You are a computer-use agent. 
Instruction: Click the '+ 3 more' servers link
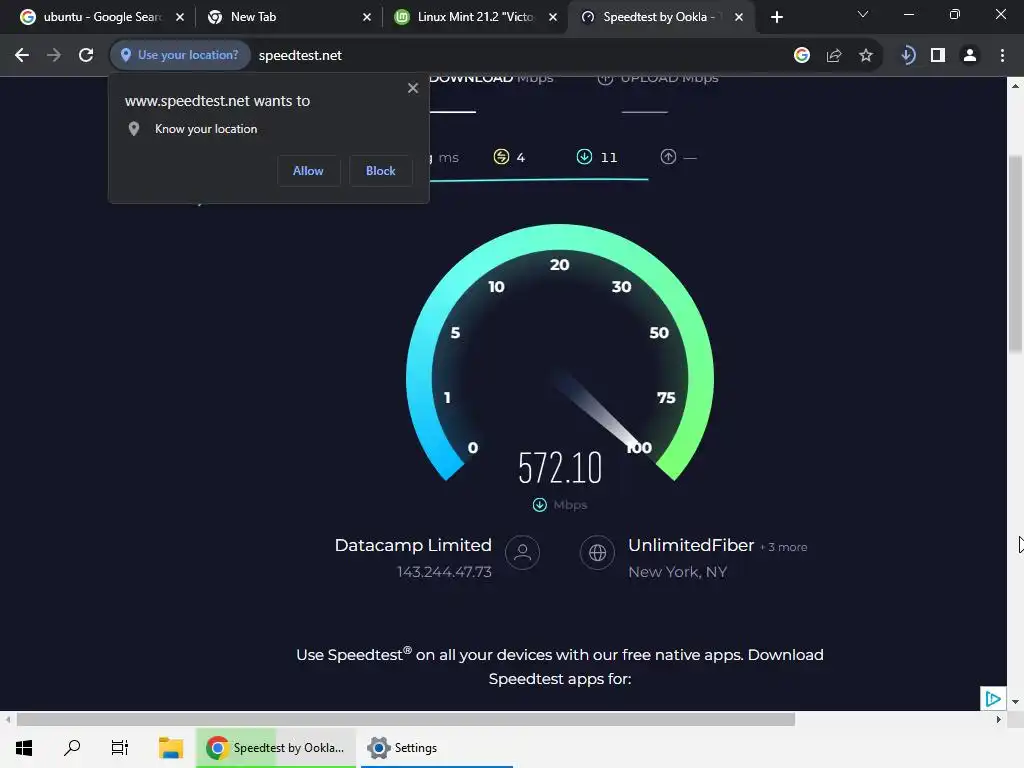pyautogui.click(x=784, y=547)
